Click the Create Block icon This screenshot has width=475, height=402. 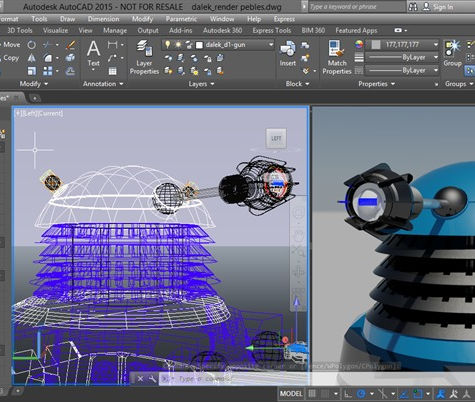(305, 45)
